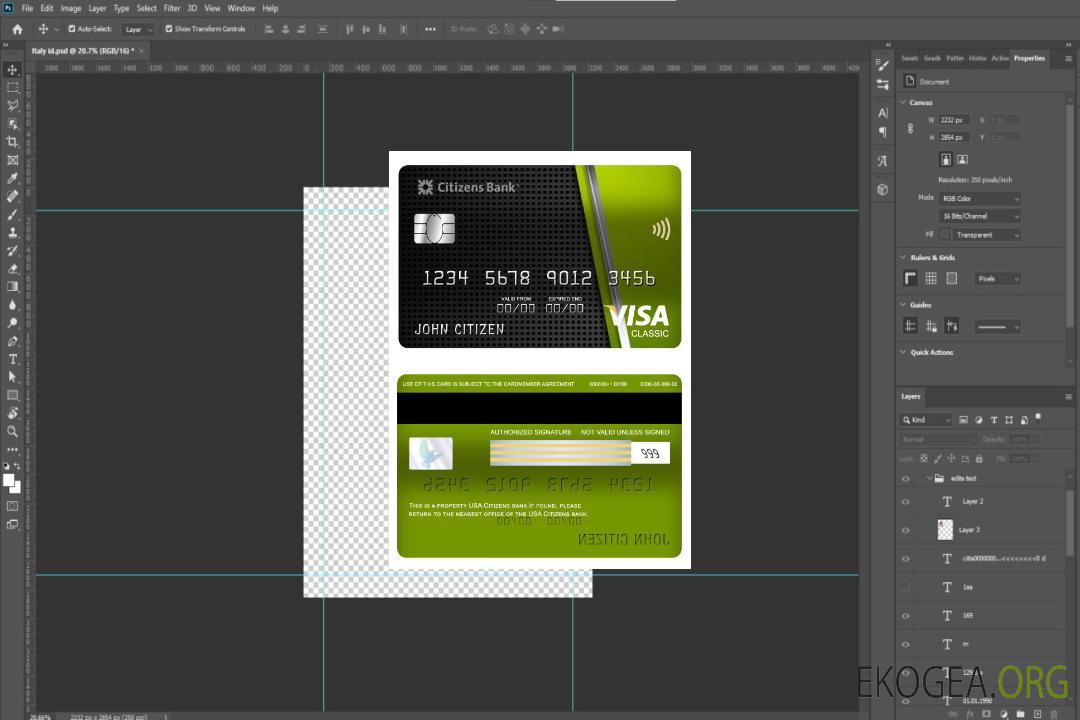Image resolution: width=1080 pixels, height=720 pixels.
Task: Select the Eyedropper tool
Action: [x=12, y=178]
